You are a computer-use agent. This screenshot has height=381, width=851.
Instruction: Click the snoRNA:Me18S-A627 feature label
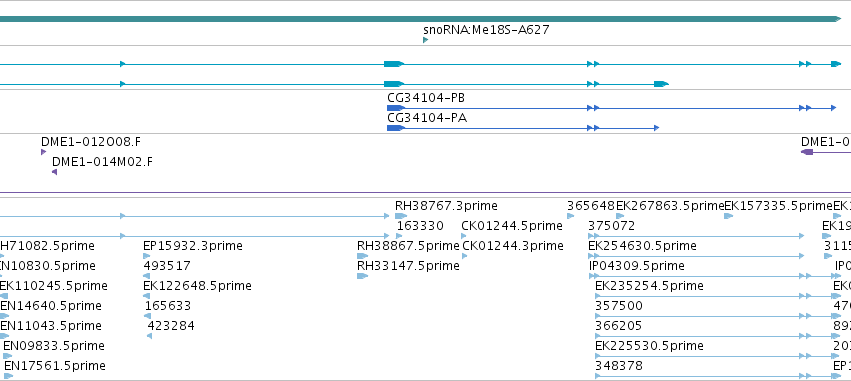[486, 30]
